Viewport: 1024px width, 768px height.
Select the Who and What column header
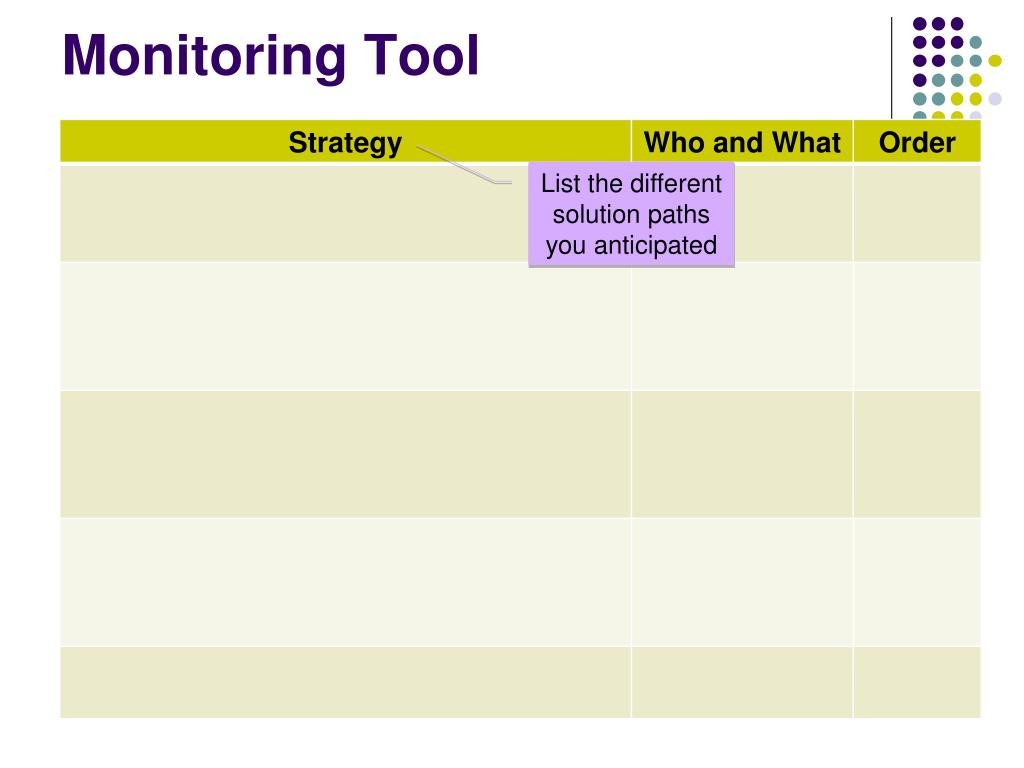742,142
